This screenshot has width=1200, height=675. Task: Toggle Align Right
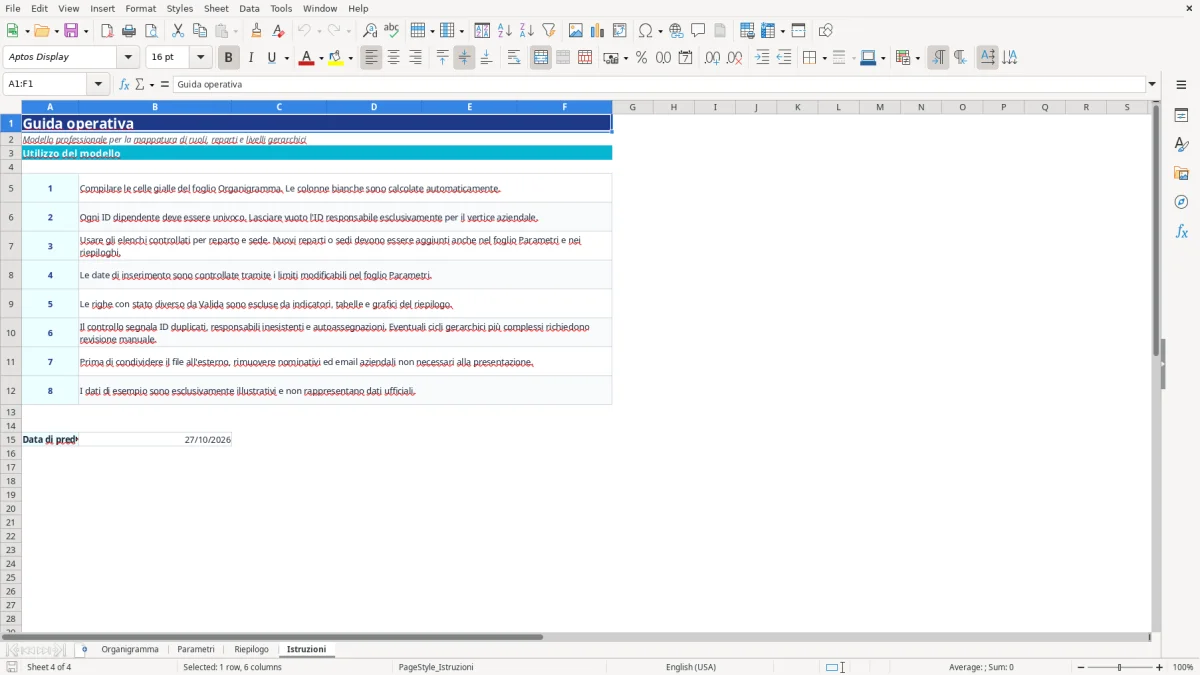click(415, 58)
